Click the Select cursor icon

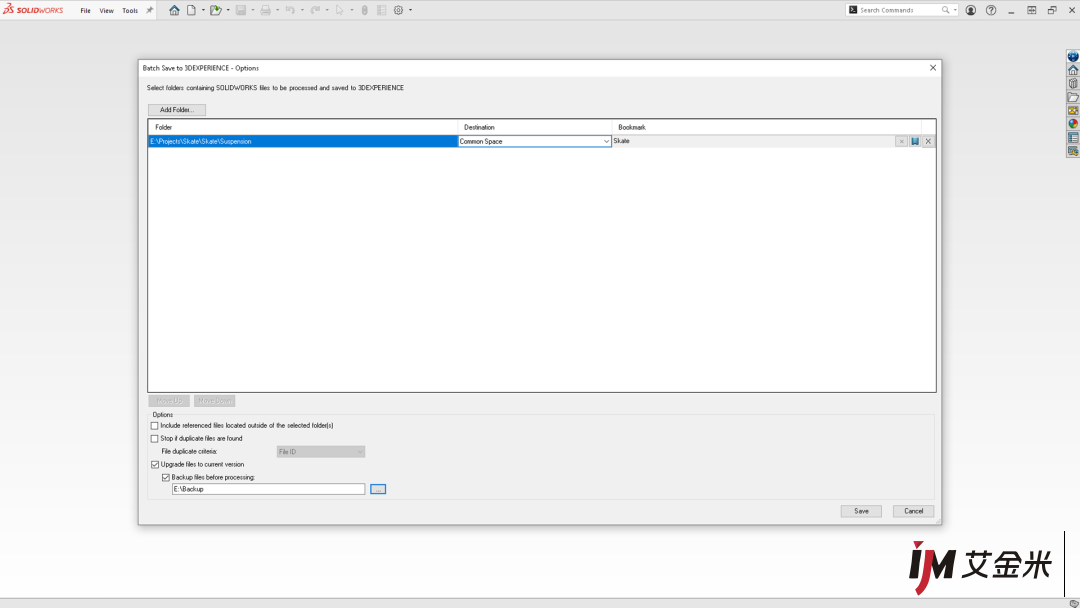coord(340,10)
